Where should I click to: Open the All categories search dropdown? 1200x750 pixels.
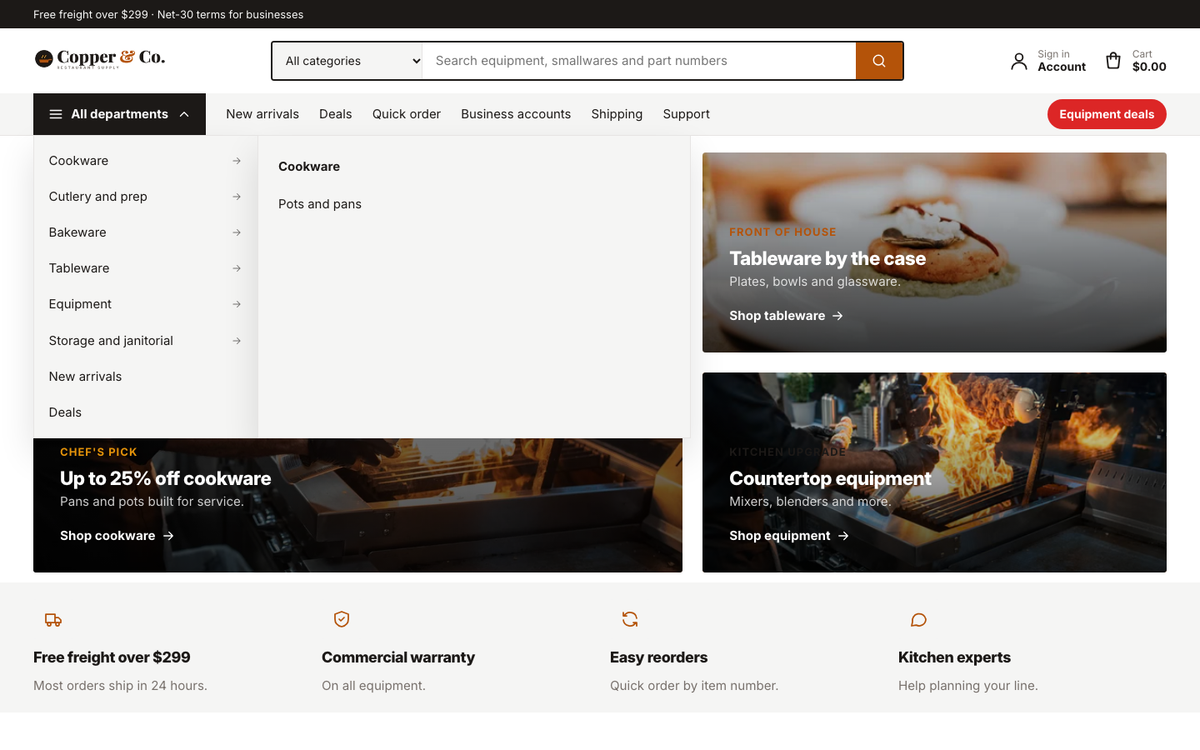(348, 61)
